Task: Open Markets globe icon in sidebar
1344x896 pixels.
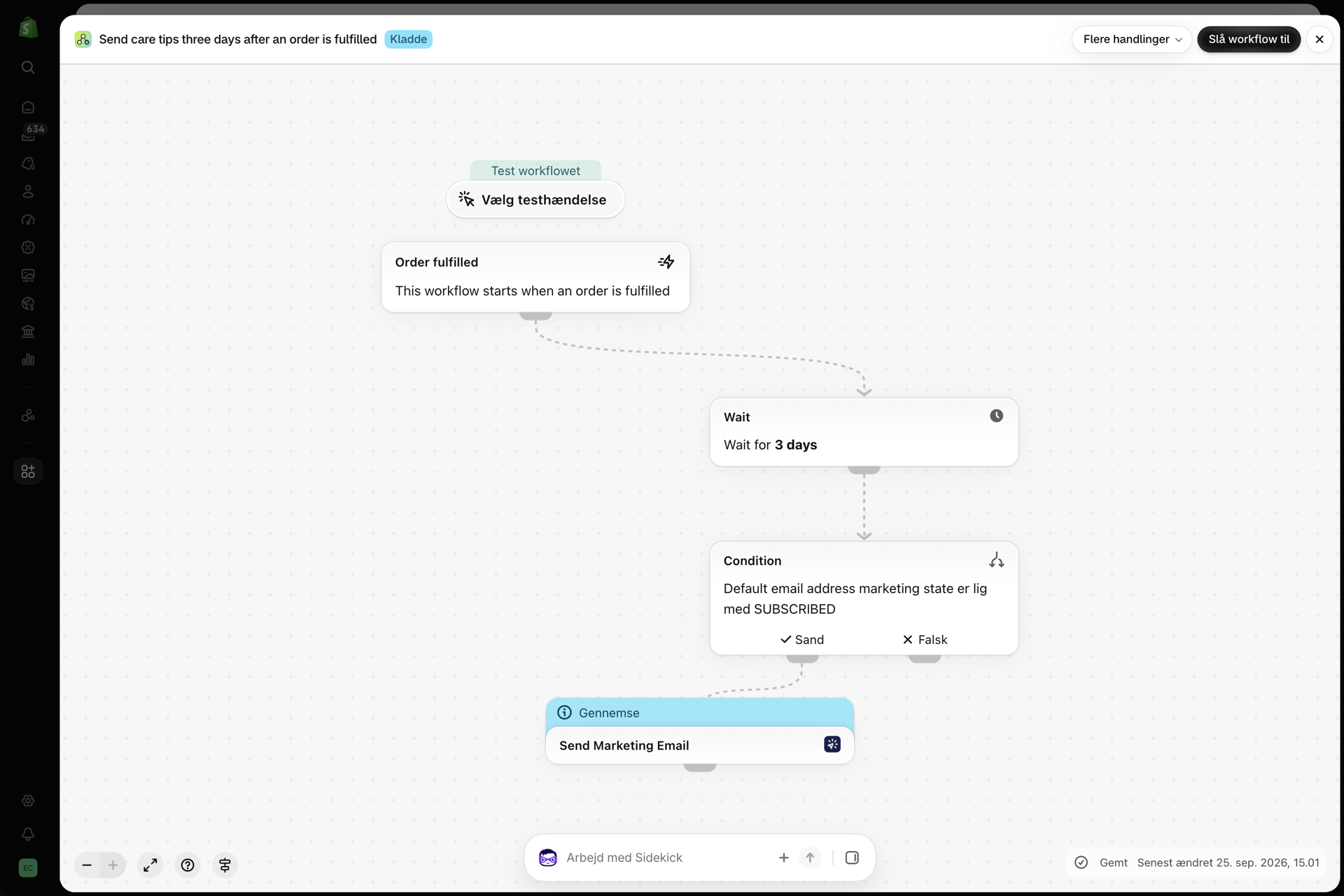Action: pyautogui.click(x=28, y=303)
